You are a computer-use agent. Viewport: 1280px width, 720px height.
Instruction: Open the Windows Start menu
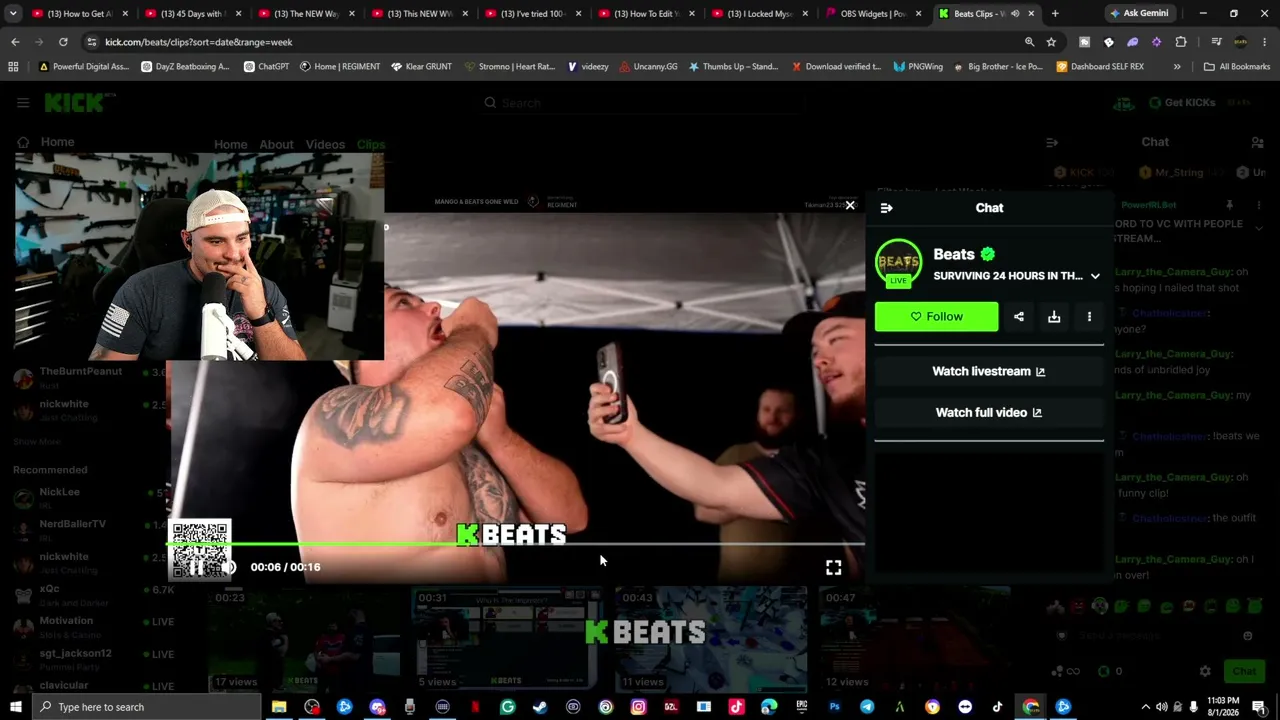pos(16,707)
